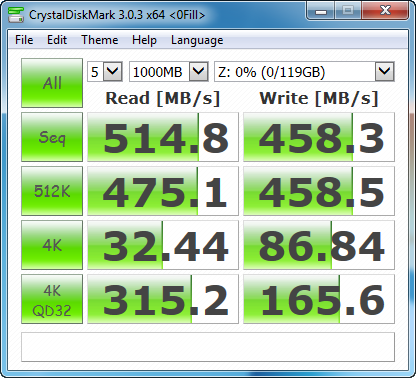Click the Write [MB/s] column header

319,98
